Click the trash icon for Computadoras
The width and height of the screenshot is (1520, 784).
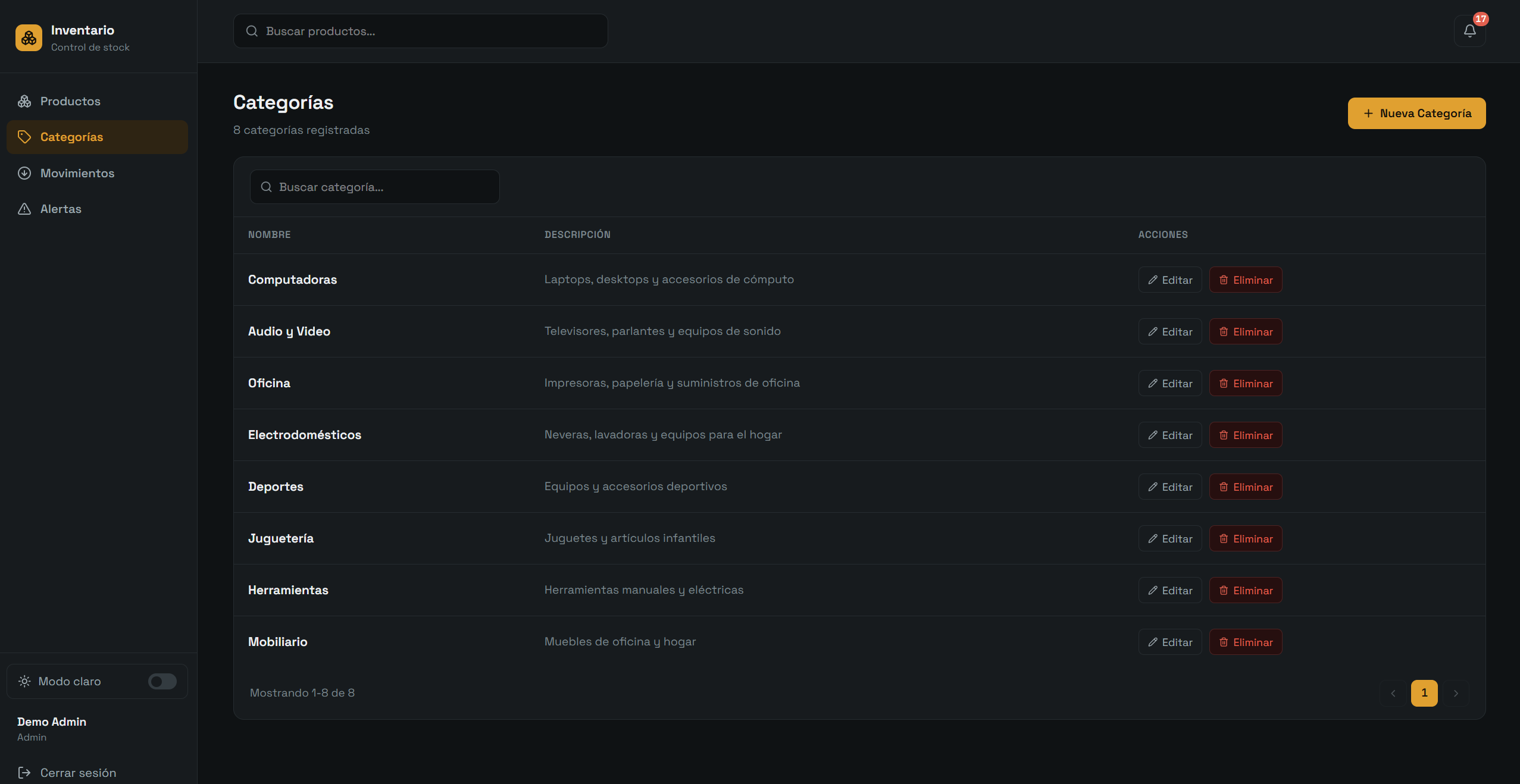[x=1224, y=280]
